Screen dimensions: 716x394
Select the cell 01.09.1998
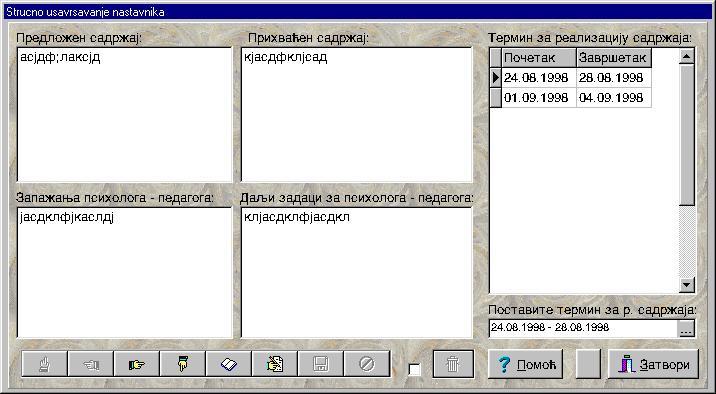539,98
